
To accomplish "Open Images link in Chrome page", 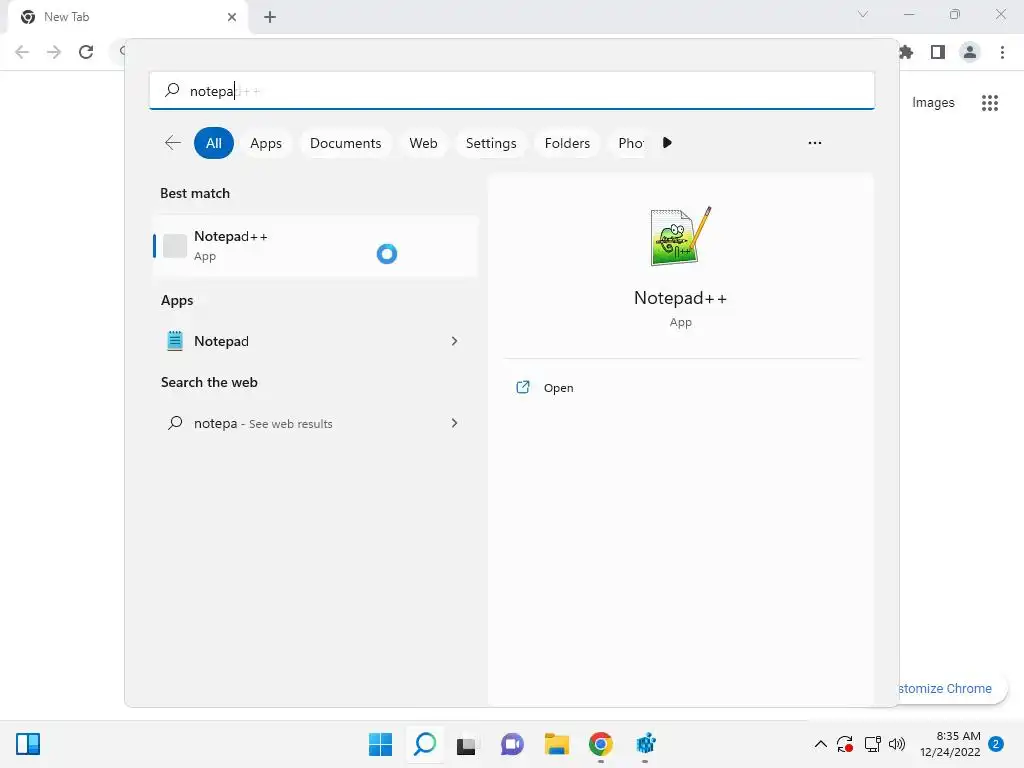I will (x=933, y=103).
